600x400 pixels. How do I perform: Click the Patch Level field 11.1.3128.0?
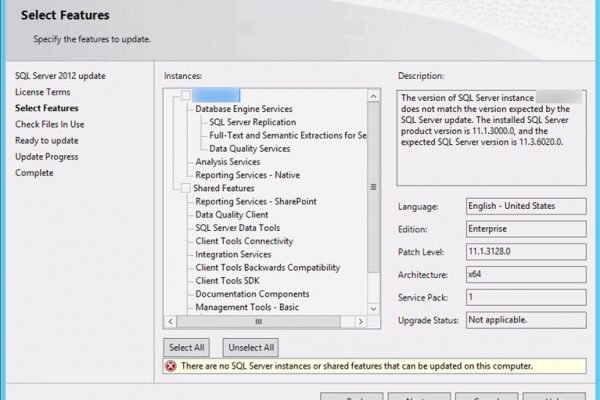coord(526,251)
